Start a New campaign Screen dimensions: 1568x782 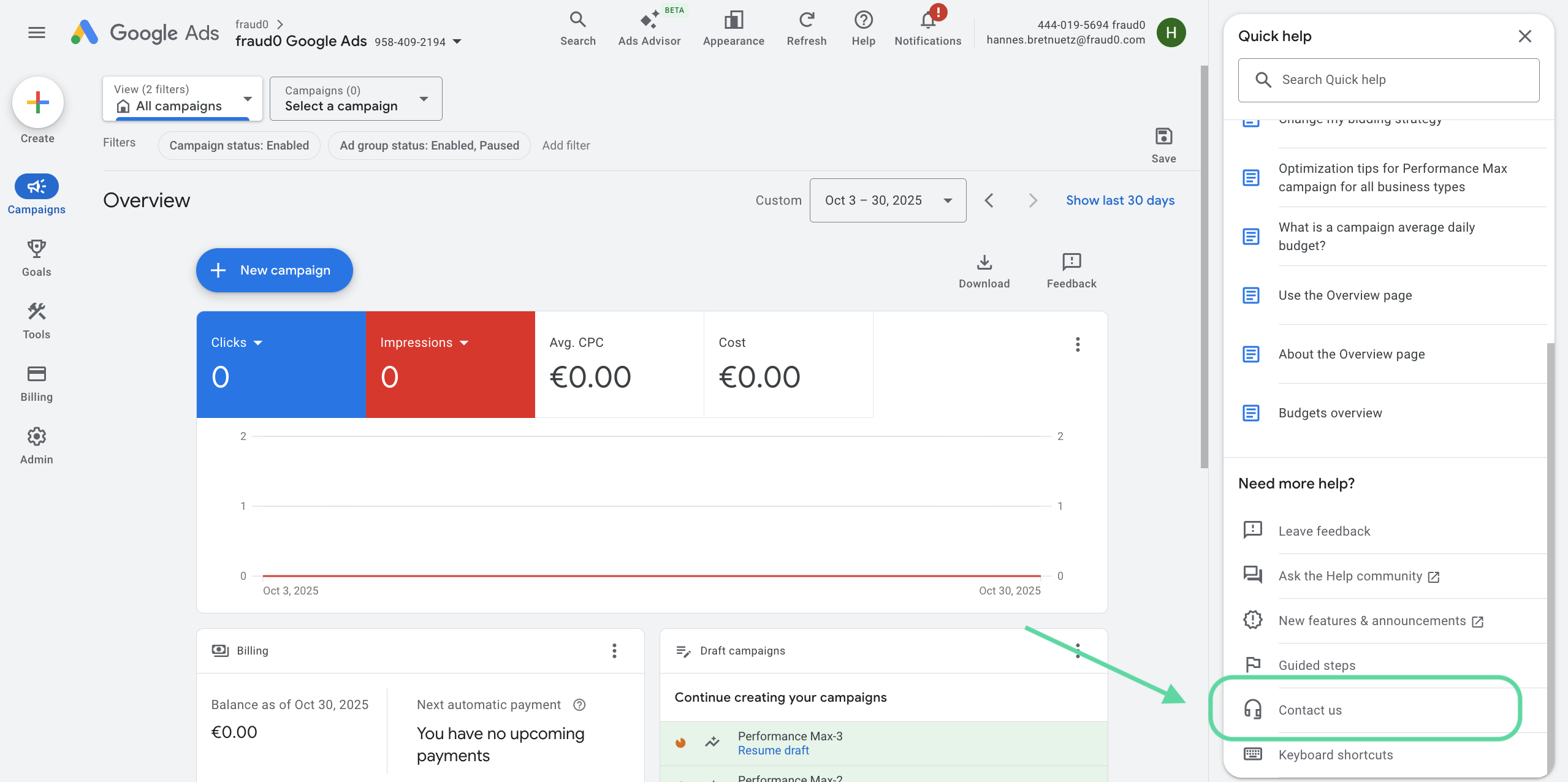click(273, 270)
